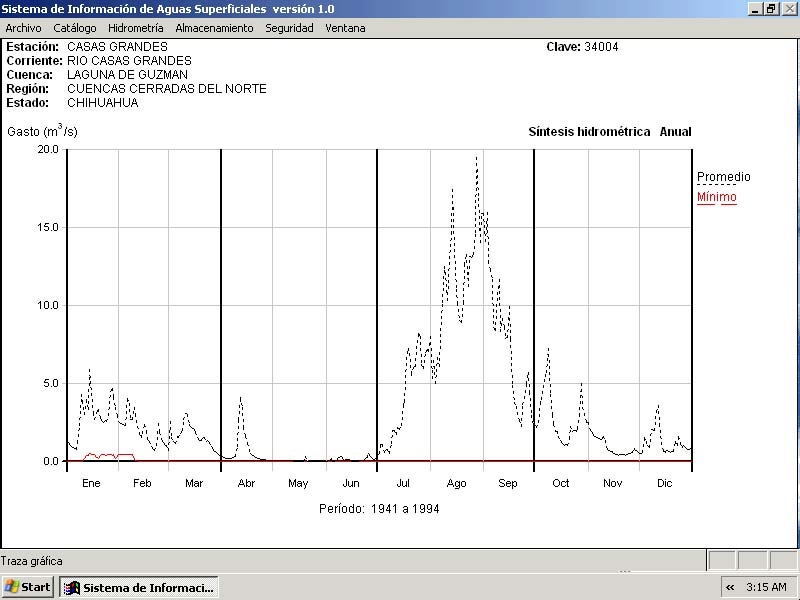800x600 pixels.
Task: Click the 3:15 AM taskbar clock
Action: click(766, 587)
